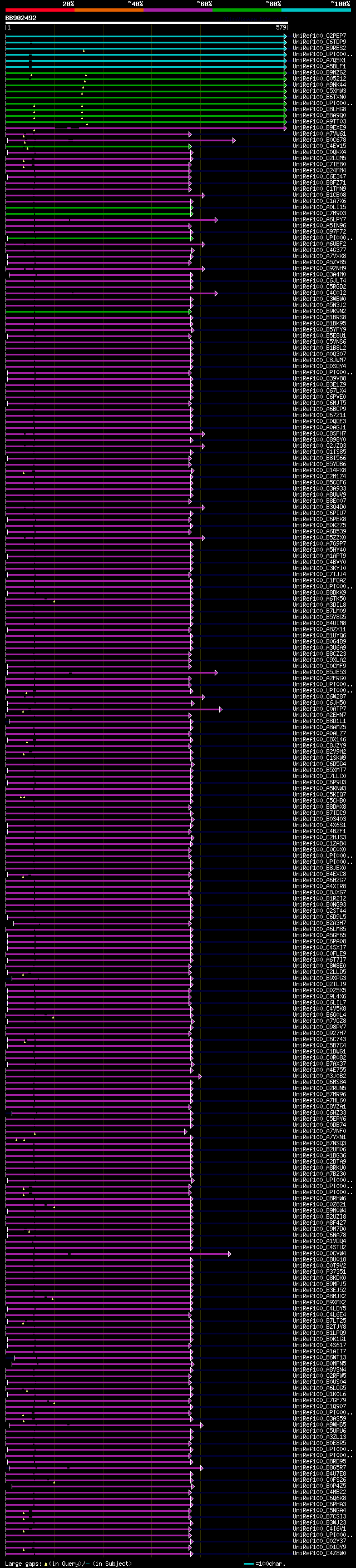Viewport: 356px width, 1568px height.
Task: Select the label UniRef100_A2FRG0
Action: (319, 678)
